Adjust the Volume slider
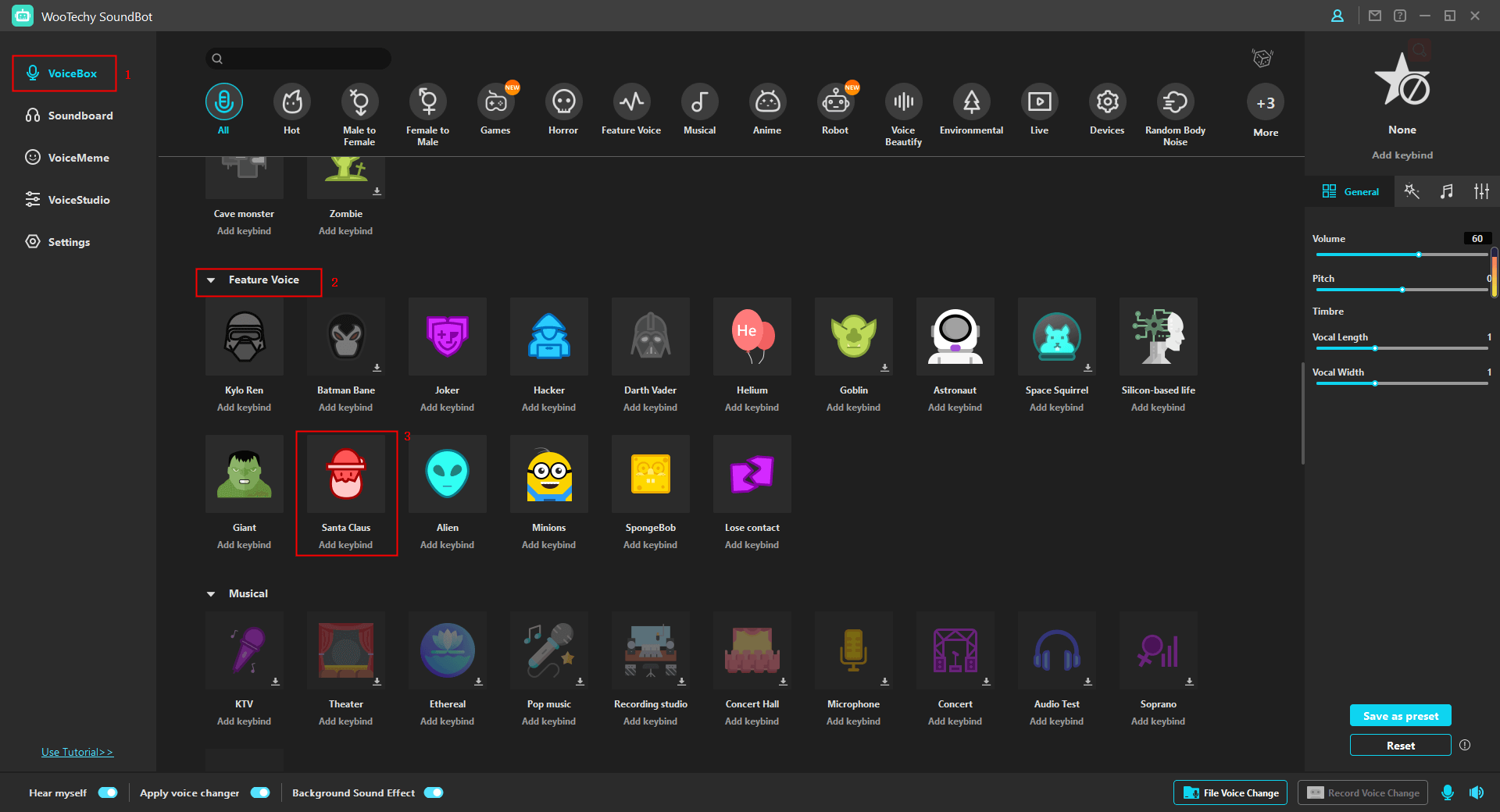 tap(1402, 255)
